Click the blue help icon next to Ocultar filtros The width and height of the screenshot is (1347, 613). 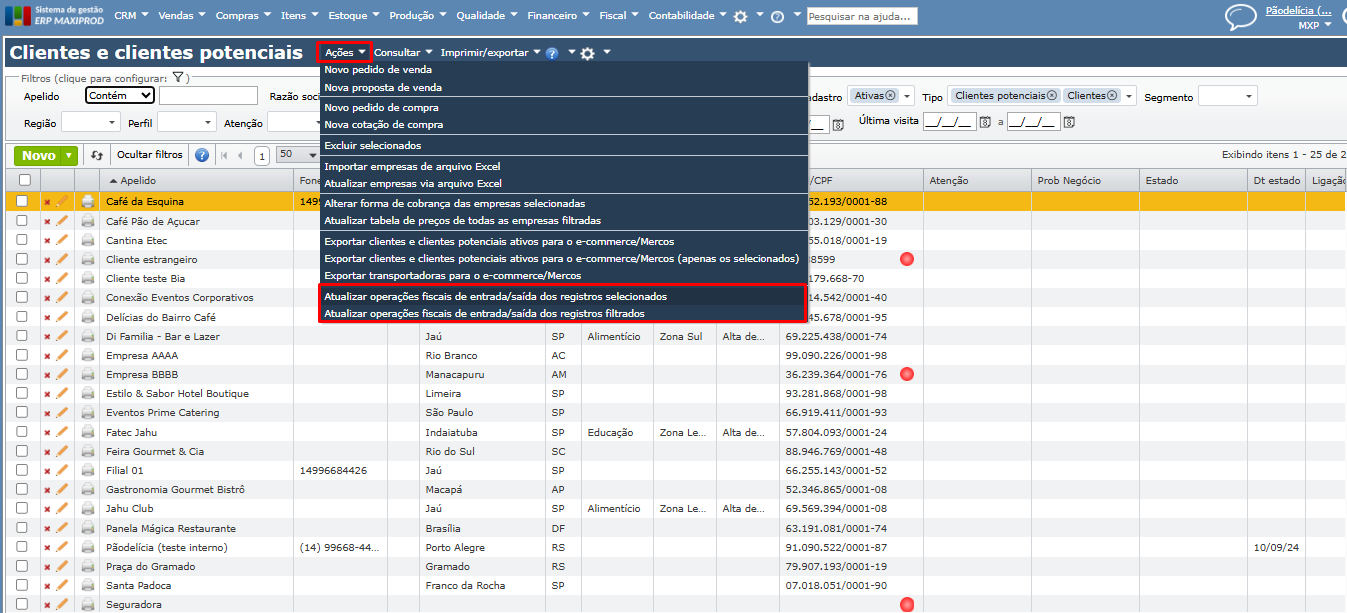pos(202,155)
